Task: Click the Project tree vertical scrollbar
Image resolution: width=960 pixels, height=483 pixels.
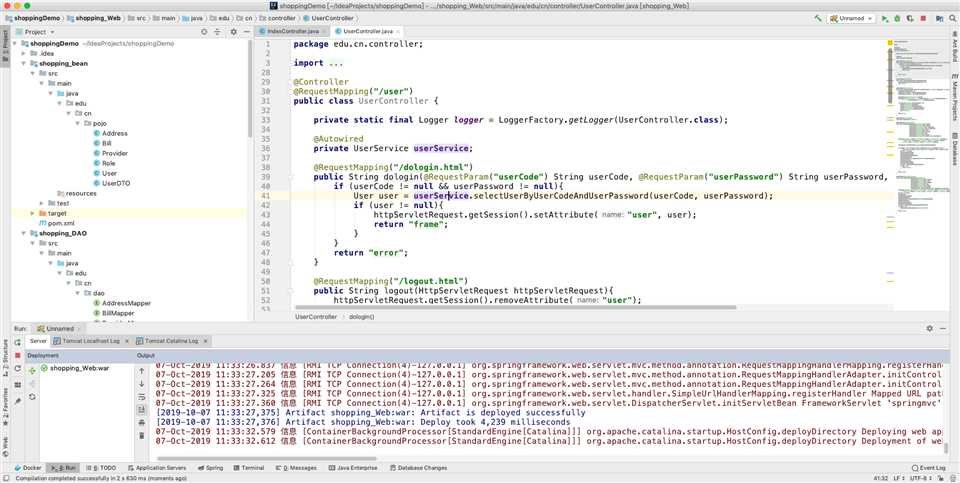Action: 250,90
